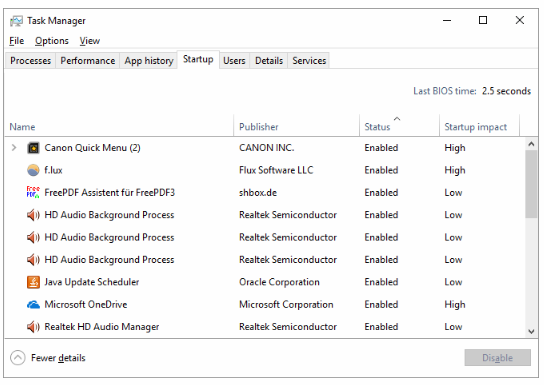This screenshot has height=385, width=544.
Task: Select the Realtek HD Audio Manager entry
Action: 102,327
